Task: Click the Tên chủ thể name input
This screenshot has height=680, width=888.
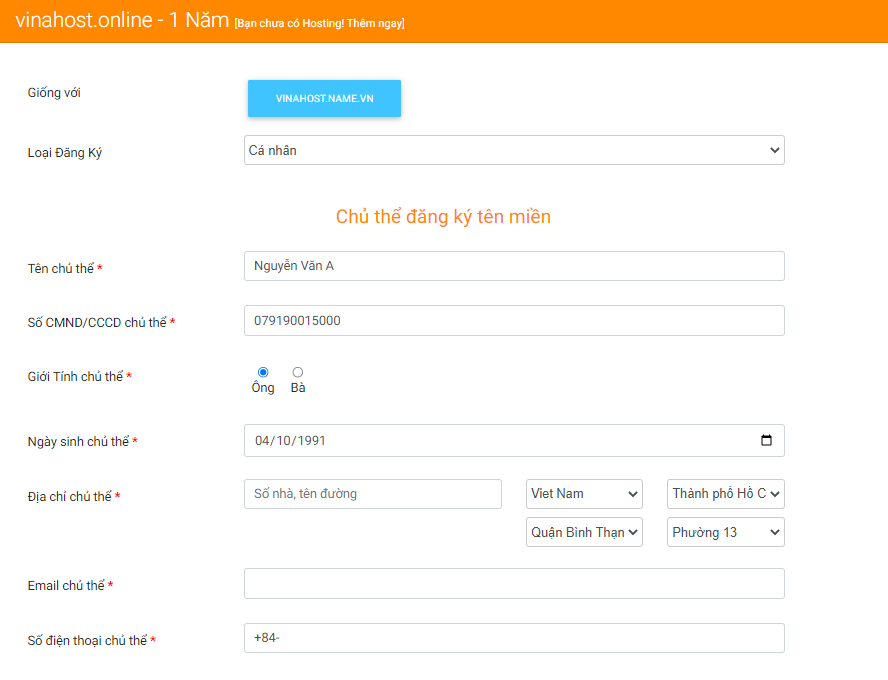Action: [x=513, y=265]
